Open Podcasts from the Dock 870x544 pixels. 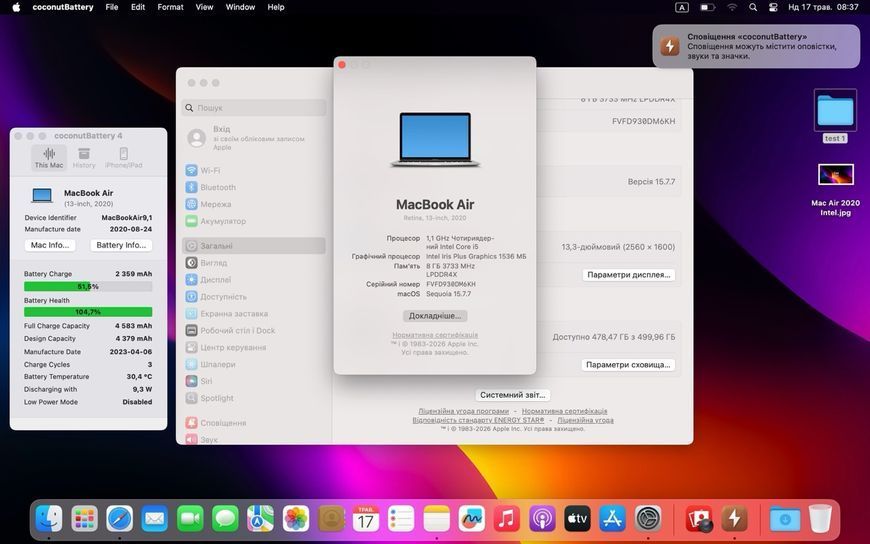tap(542, 520)
